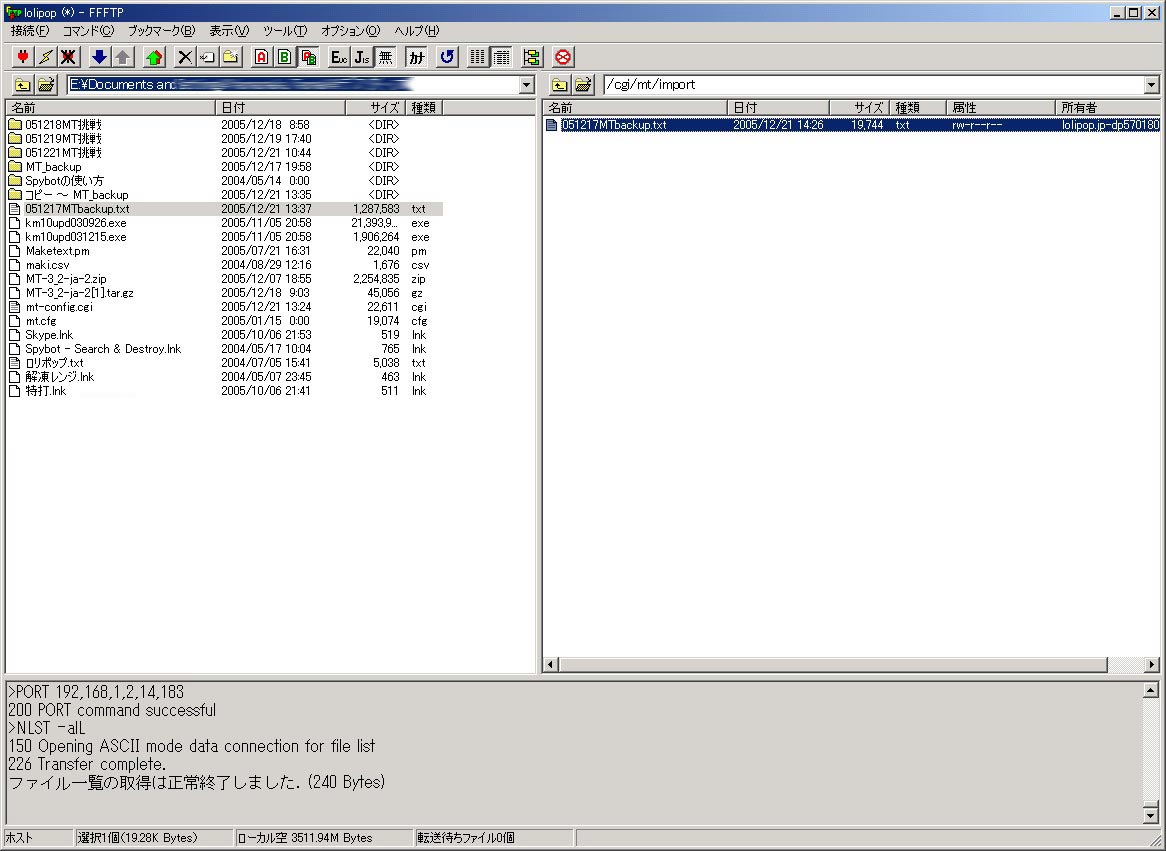Click the Refresh file list icon

[x=447, y=57]
